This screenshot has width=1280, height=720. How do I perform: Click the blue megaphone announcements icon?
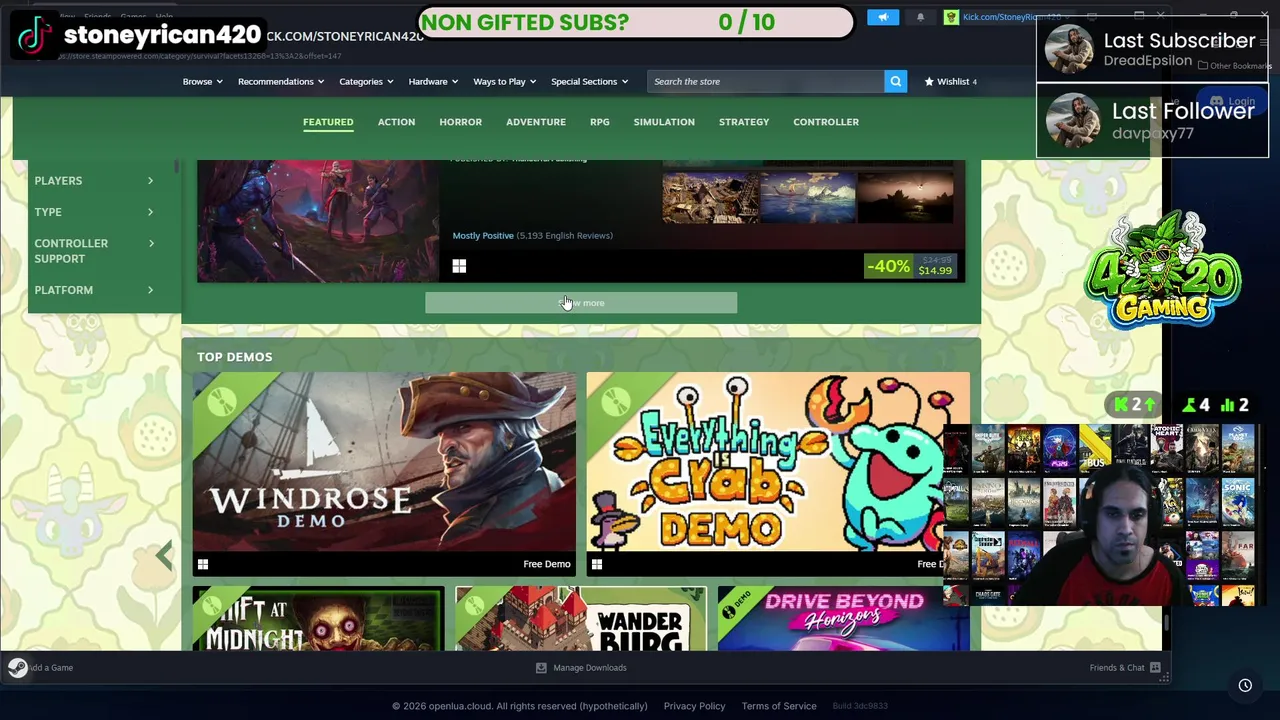(883, 17)
